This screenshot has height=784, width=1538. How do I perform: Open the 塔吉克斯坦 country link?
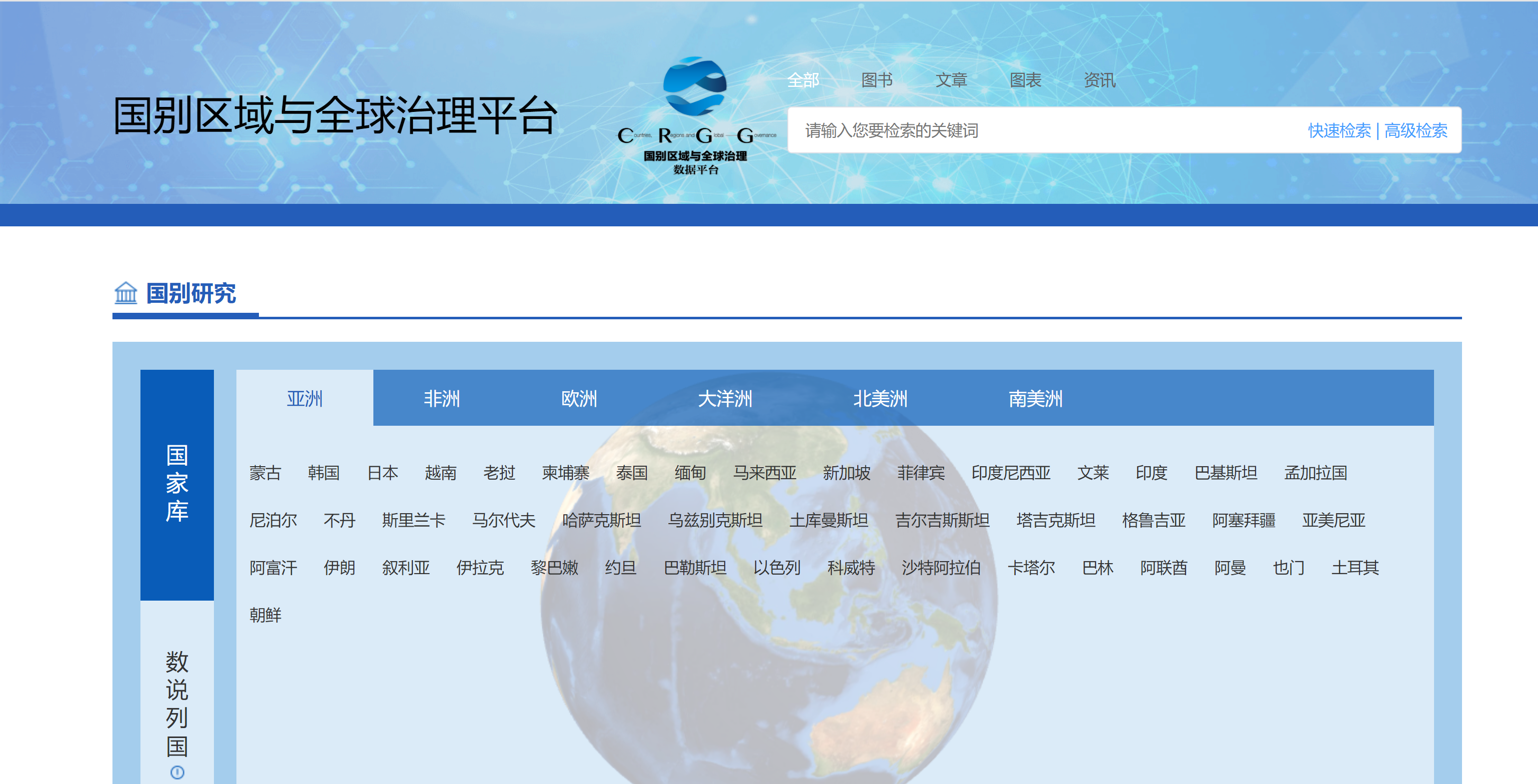(x=1056, y=520)
